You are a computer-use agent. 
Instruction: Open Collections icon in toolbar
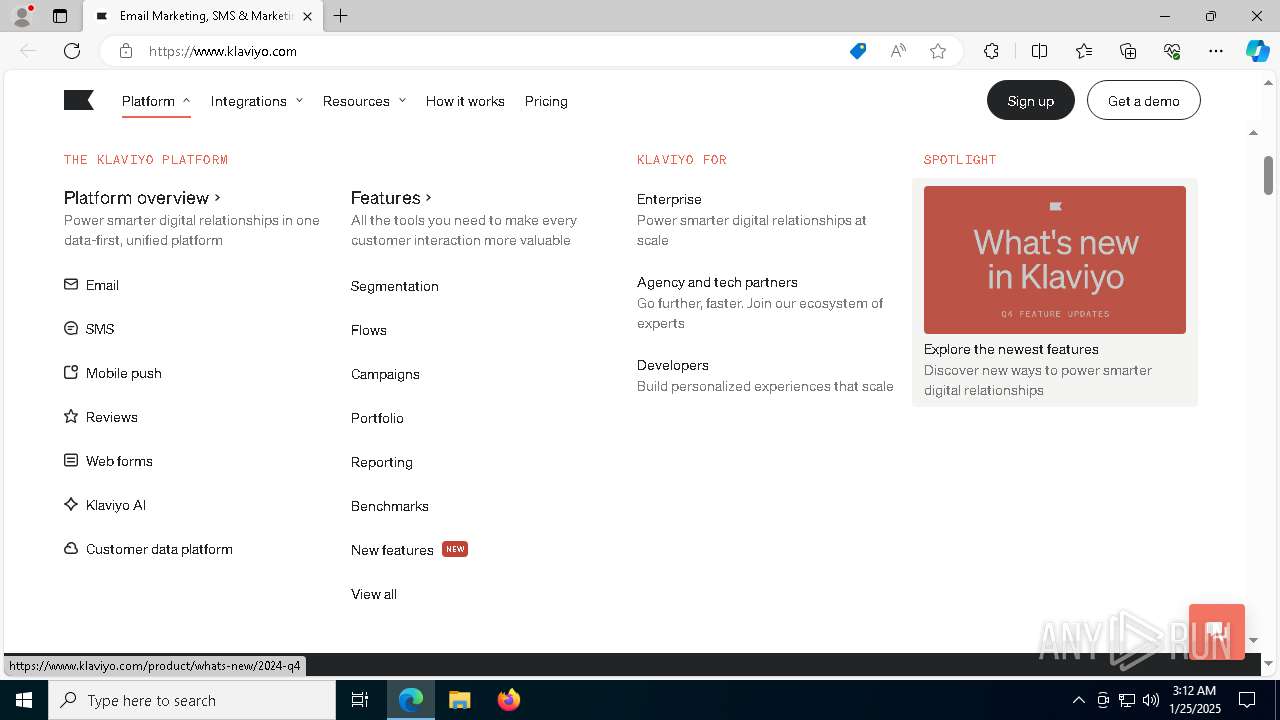click(1128, 51)
